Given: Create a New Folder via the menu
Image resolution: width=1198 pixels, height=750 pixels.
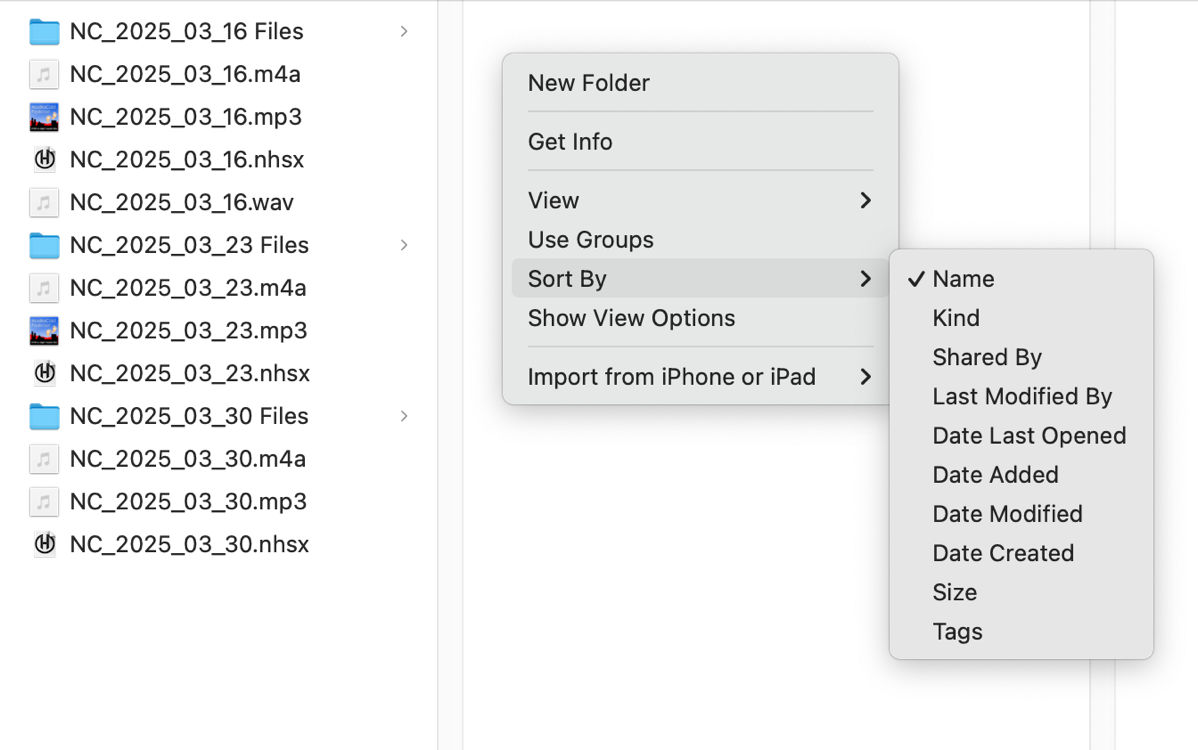Looking at the screenshot, I should (x=588, y=83).
